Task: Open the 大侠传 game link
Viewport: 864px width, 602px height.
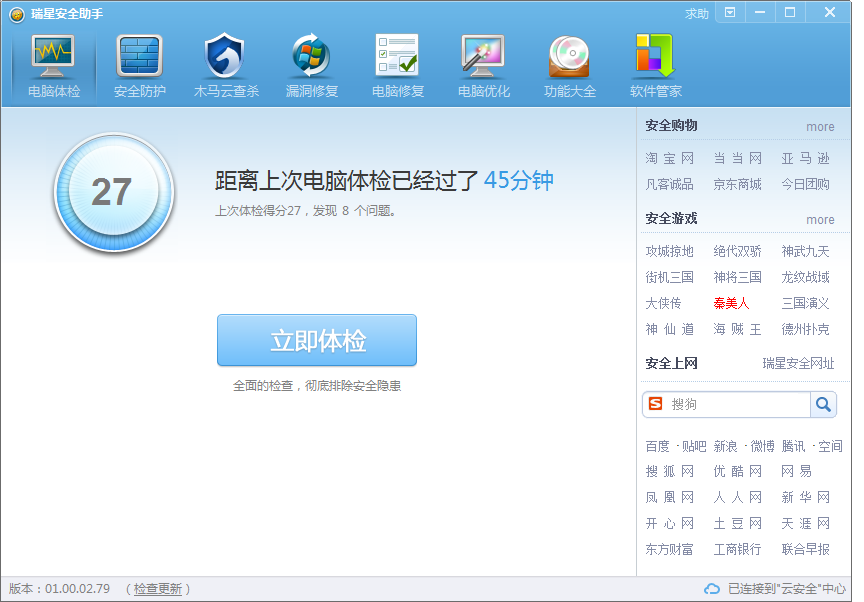Action: tap(663, 303)
